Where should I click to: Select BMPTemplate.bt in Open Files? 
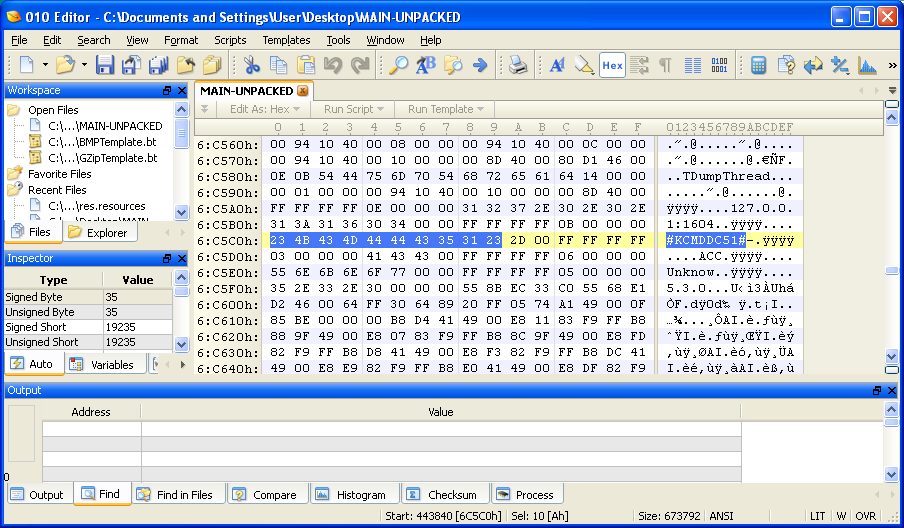(102, 142)
